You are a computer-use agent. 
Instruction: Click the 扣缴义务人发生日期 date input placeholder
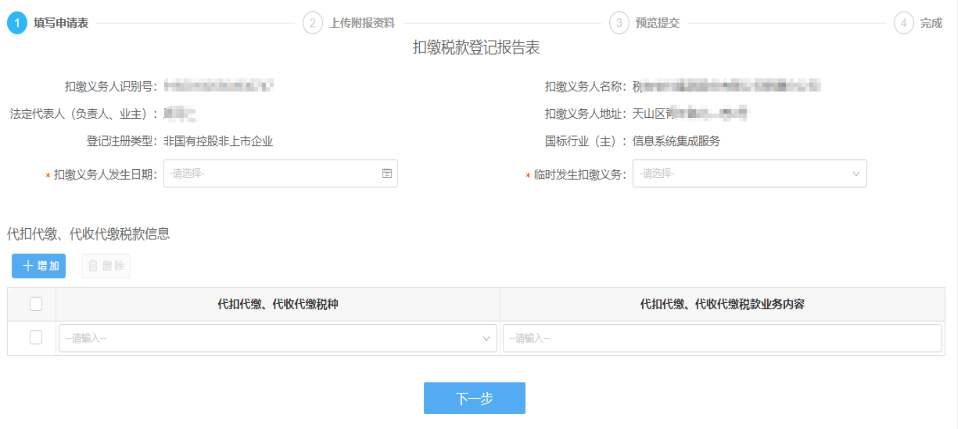click(x=270, y=174)
